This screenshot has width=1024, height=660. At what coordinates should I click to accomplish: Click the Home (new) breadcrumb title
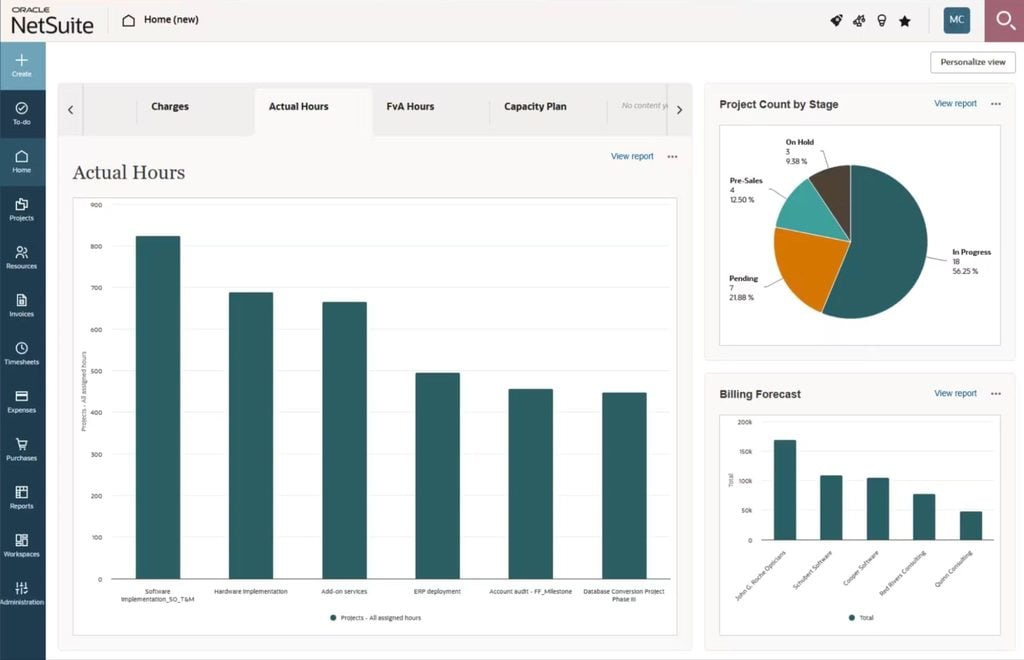coord(171,20)
